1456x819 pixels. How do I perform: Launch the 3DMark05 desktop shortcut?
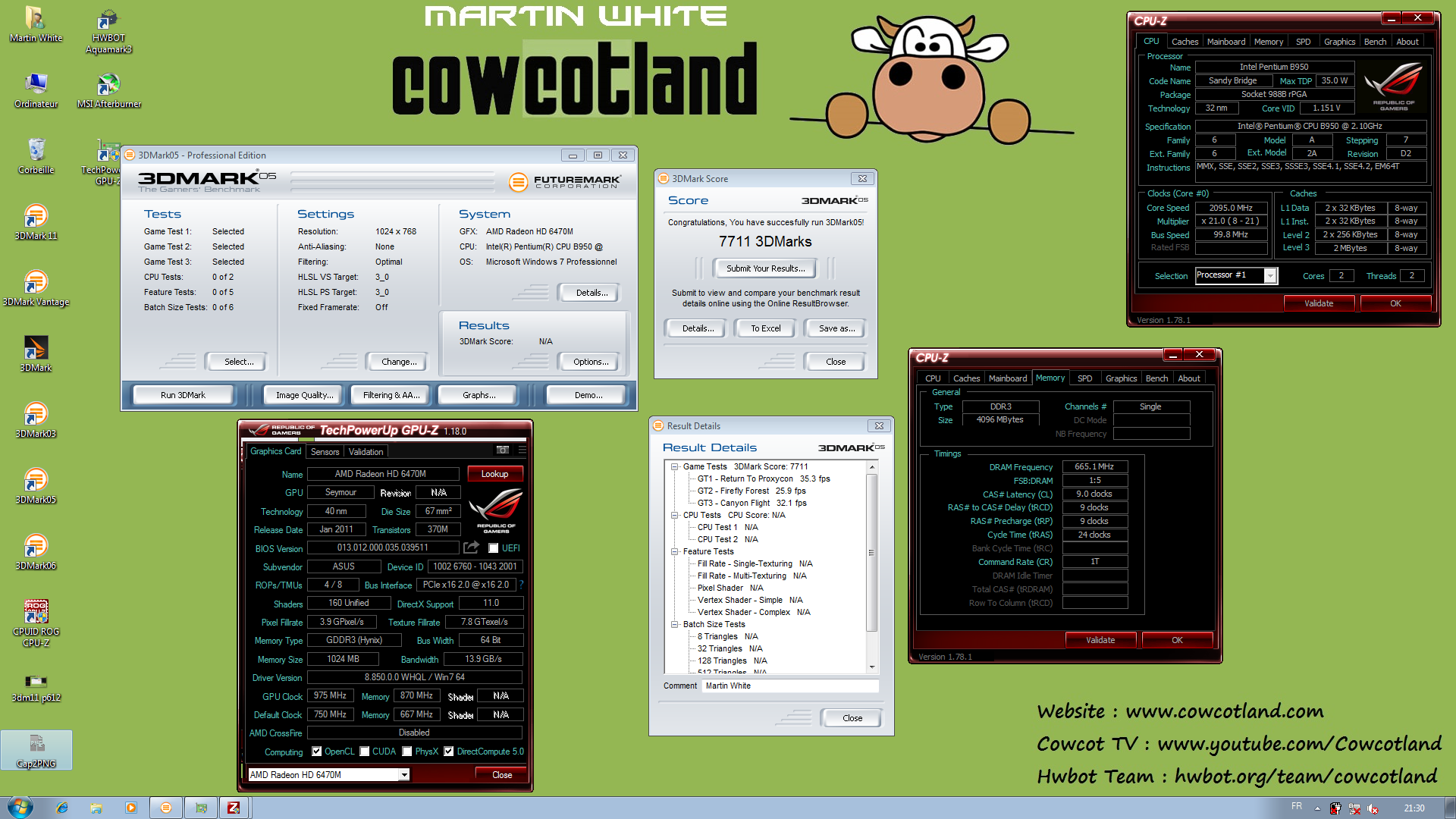(36, 486)
